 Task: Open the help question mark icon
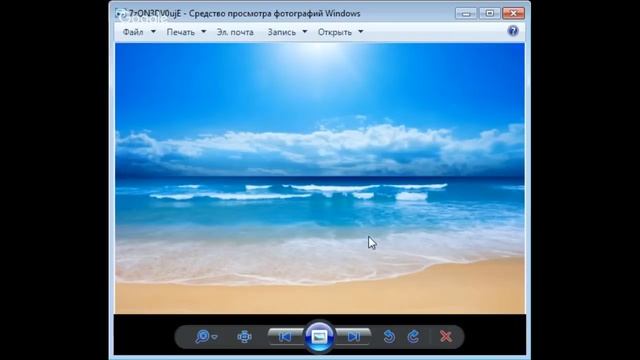[x=513, y=31]
